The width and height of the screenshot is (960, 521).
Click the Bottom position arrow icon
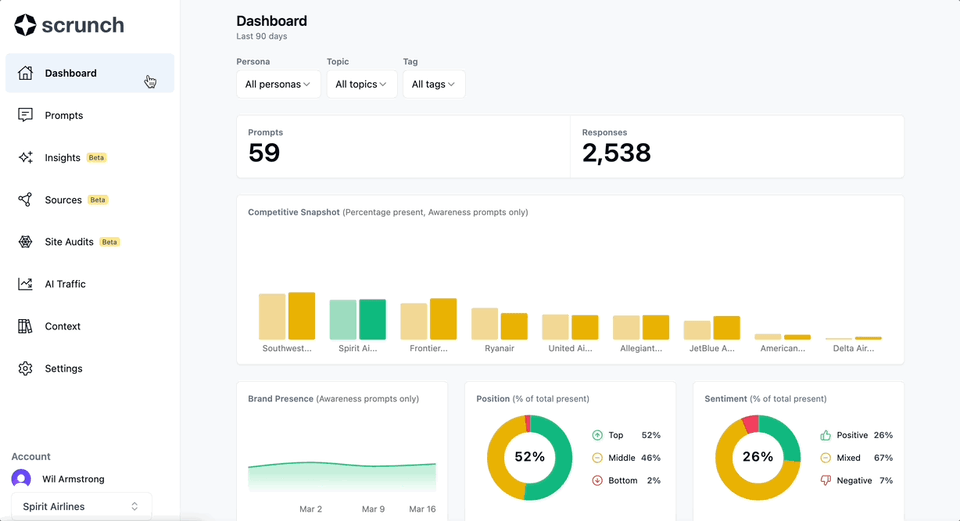pyautogui.click(x=597, y=481)
